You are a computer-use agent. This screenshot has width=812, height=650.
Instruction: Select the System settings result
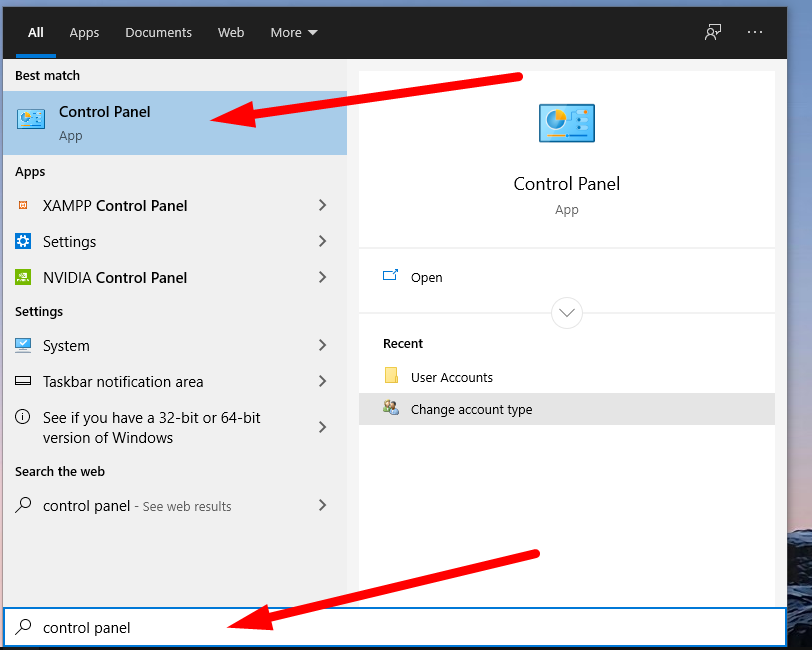point(175,345)
